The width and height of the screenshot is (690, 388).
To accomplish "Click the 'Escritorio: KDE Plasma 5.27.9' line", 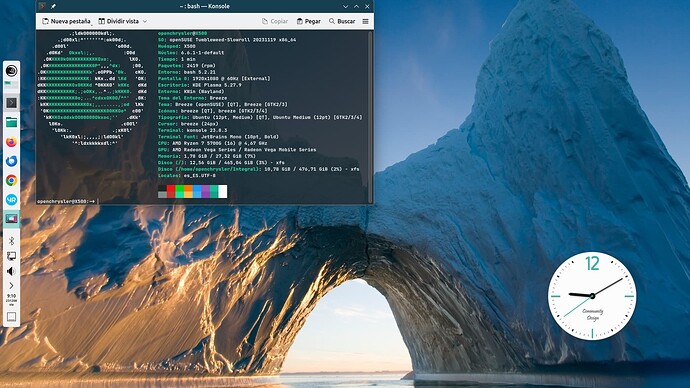I will [199, 85].
